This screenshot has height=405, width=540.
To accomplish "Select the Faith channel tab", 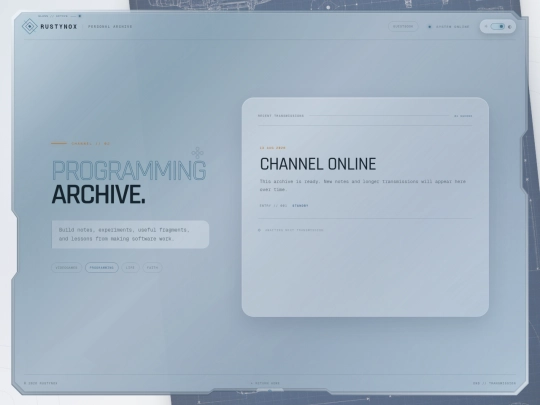I will click(152, 268).
